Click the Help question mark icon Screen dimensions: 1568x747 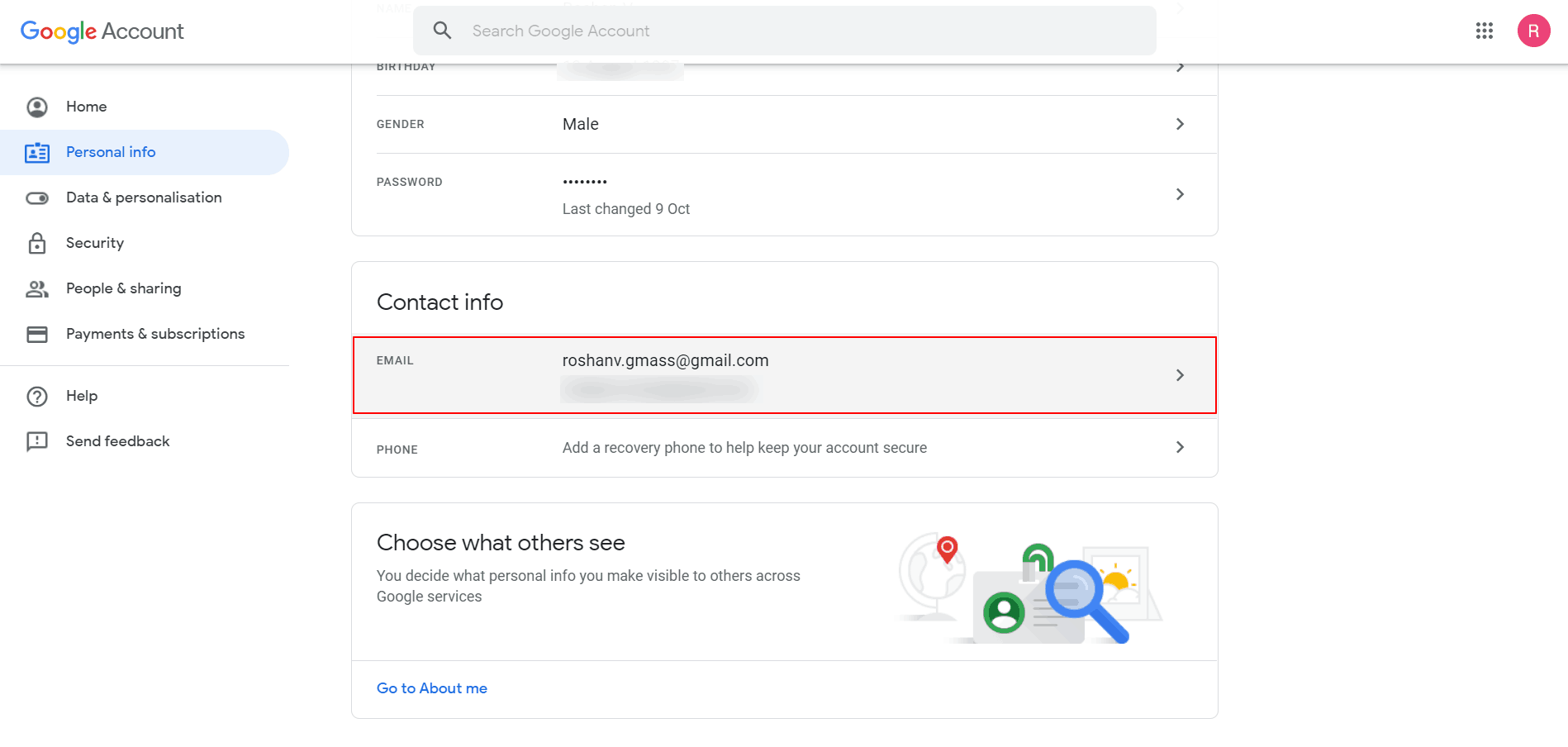tap(37, 397)
